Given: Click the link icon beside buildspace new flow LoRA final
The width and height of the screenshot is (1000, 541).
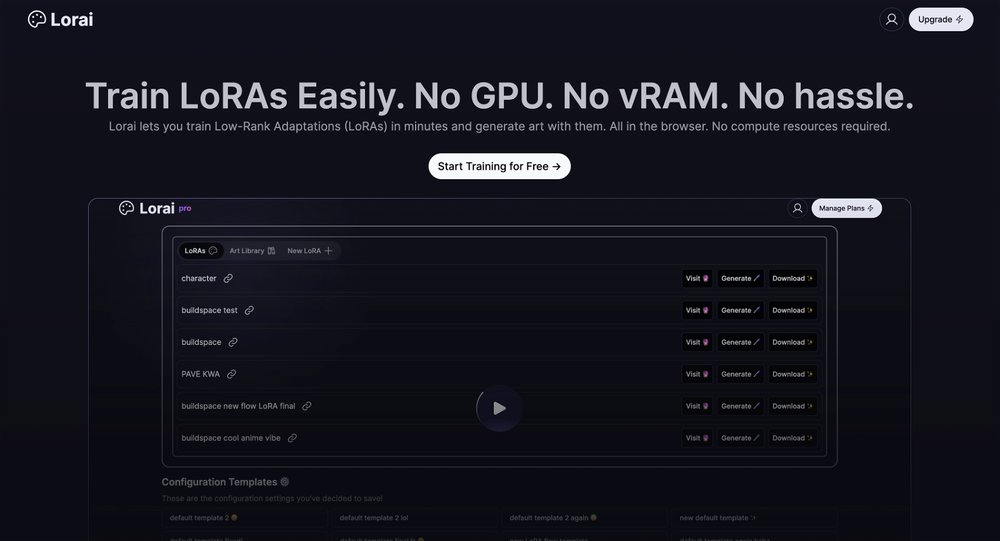Looking at the screenshot, I should tap(307, 406).
